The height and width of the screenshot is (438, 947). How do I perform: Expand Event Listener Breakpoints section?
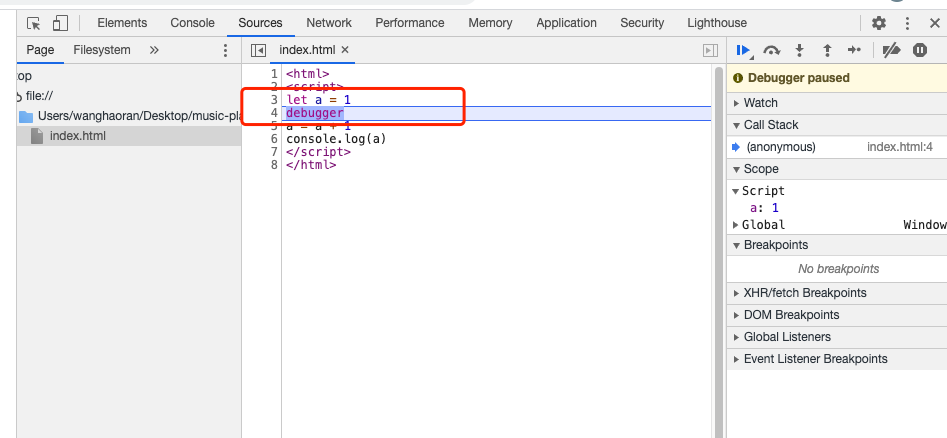click(837, 359)
